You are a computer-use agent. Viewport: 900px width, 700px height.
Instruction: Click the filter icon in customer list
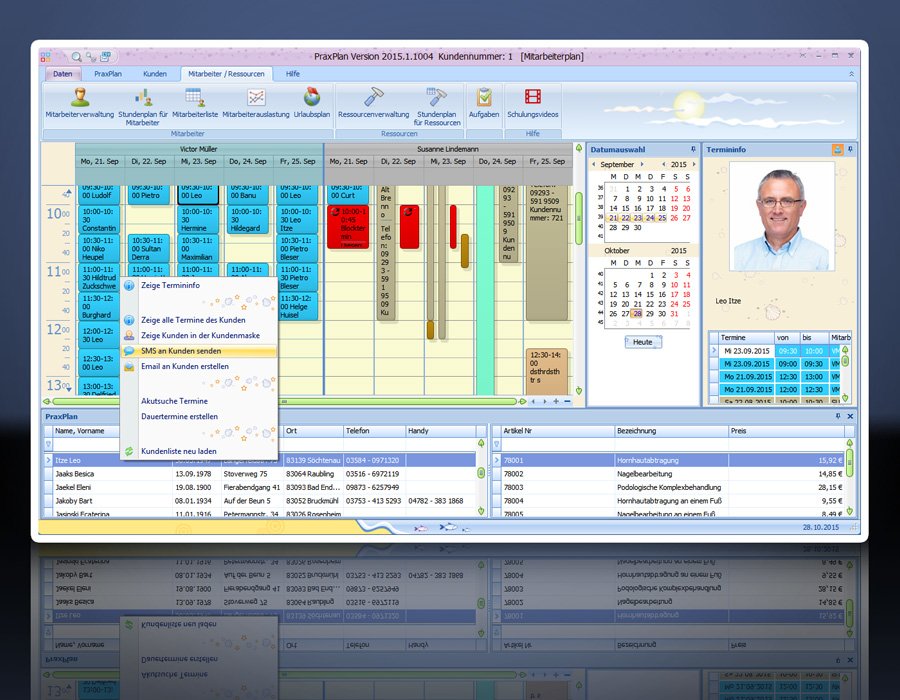coord(48,444)
